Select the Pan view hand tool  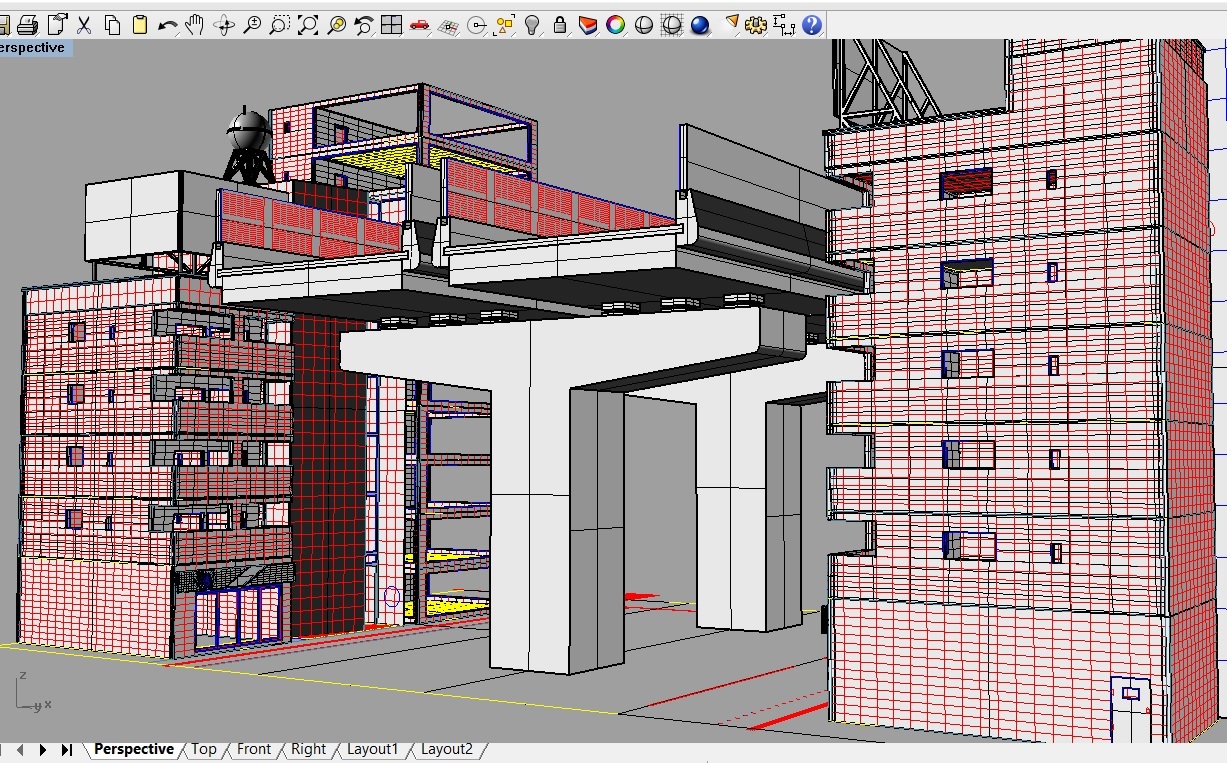pyautogui.click(x=196, y=25)
